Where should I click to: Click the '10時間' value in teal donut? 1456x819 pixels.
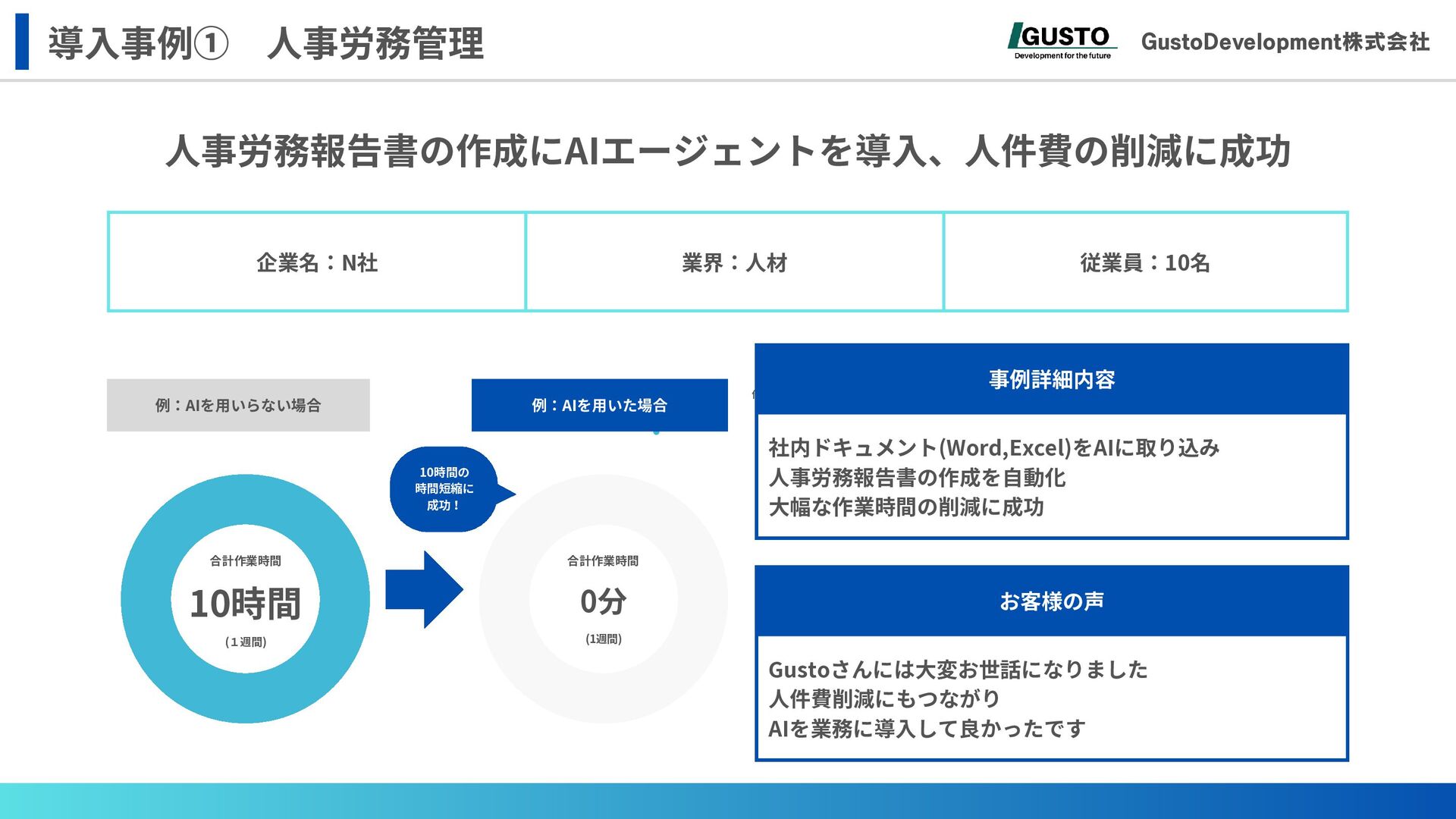pyautogui.click(x=245, y=604)
